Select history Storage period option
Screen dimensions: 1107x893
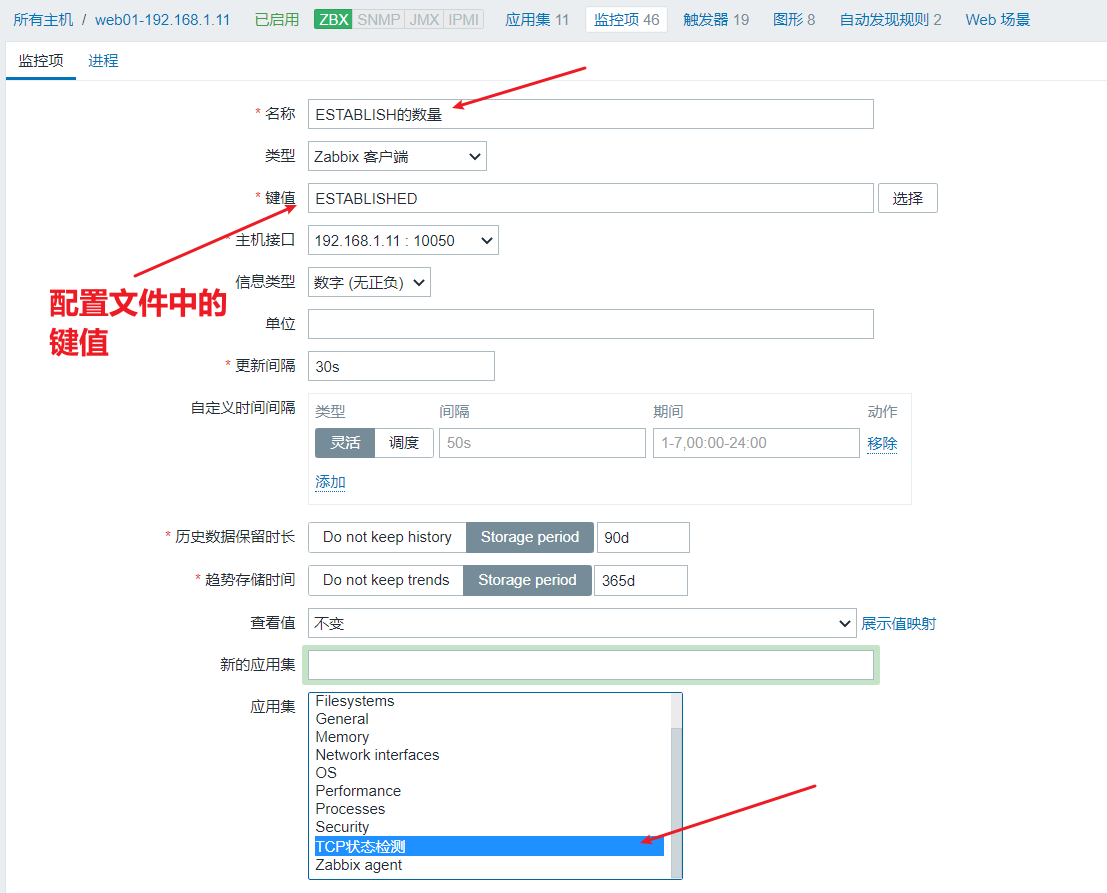529,537
